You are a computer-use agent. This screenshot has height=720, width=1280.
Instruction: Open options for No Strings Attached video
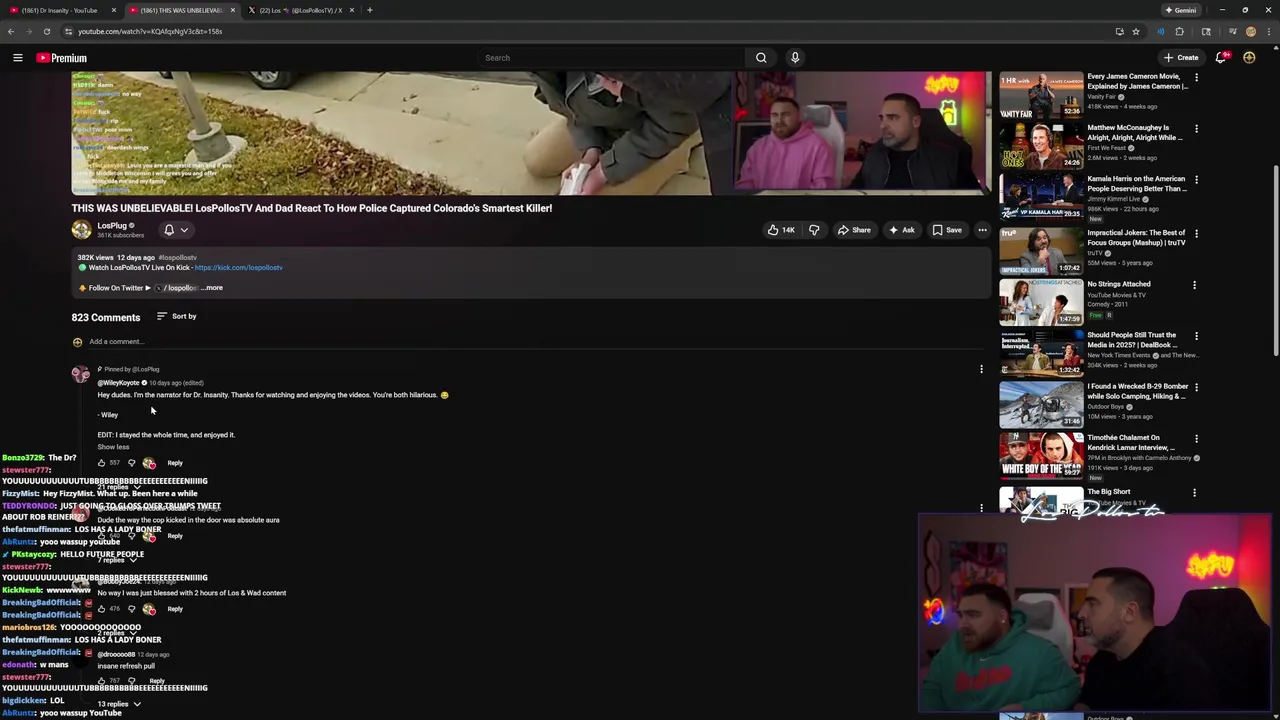click(1195, 285)
